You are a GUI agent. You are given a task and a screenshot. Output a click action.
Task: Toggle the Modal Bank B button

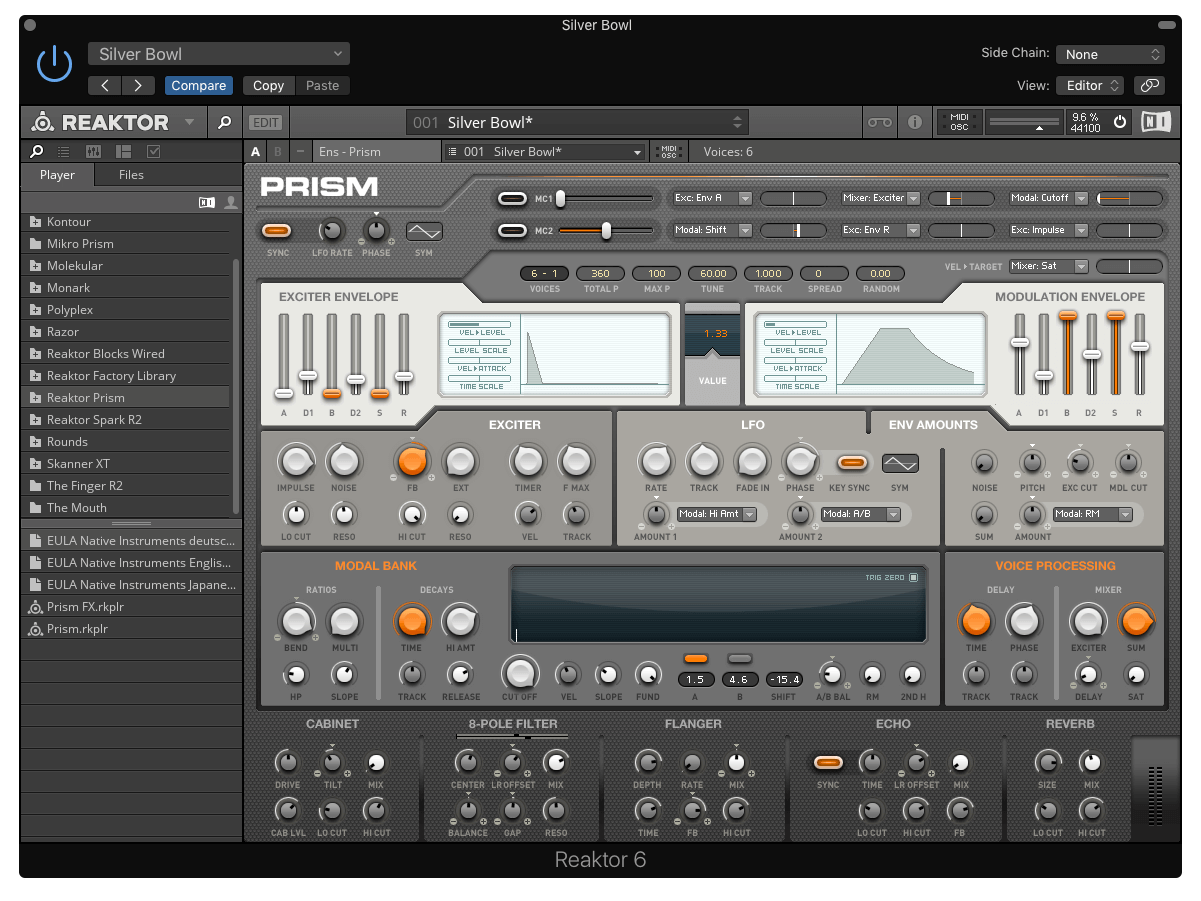[740, 658]
